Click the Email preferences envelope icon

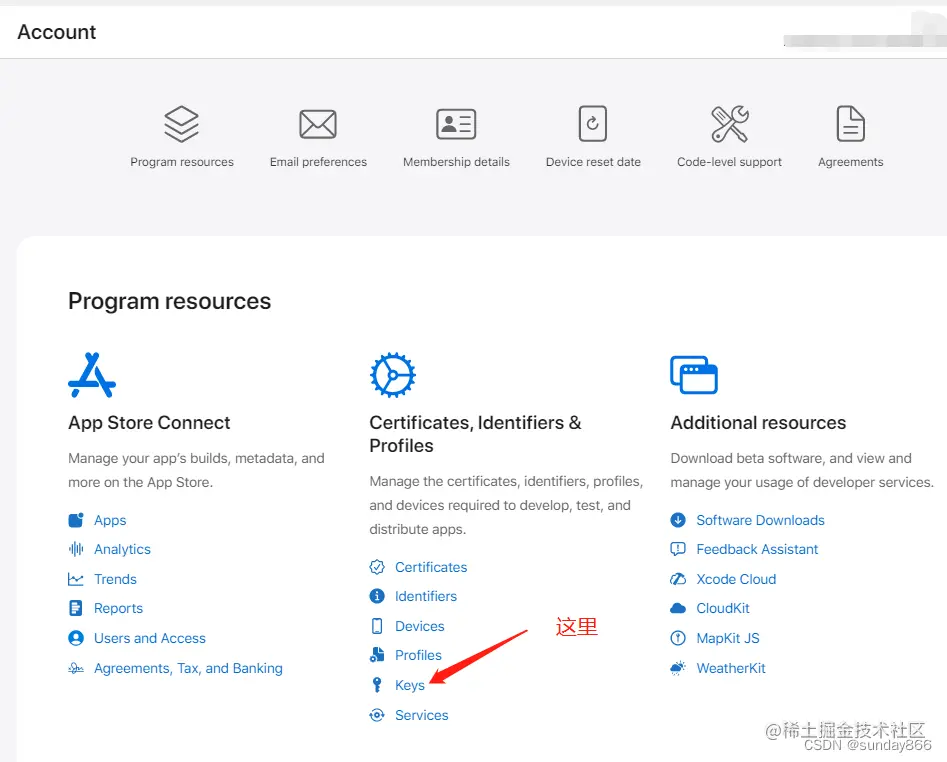(x=318, y=124)
